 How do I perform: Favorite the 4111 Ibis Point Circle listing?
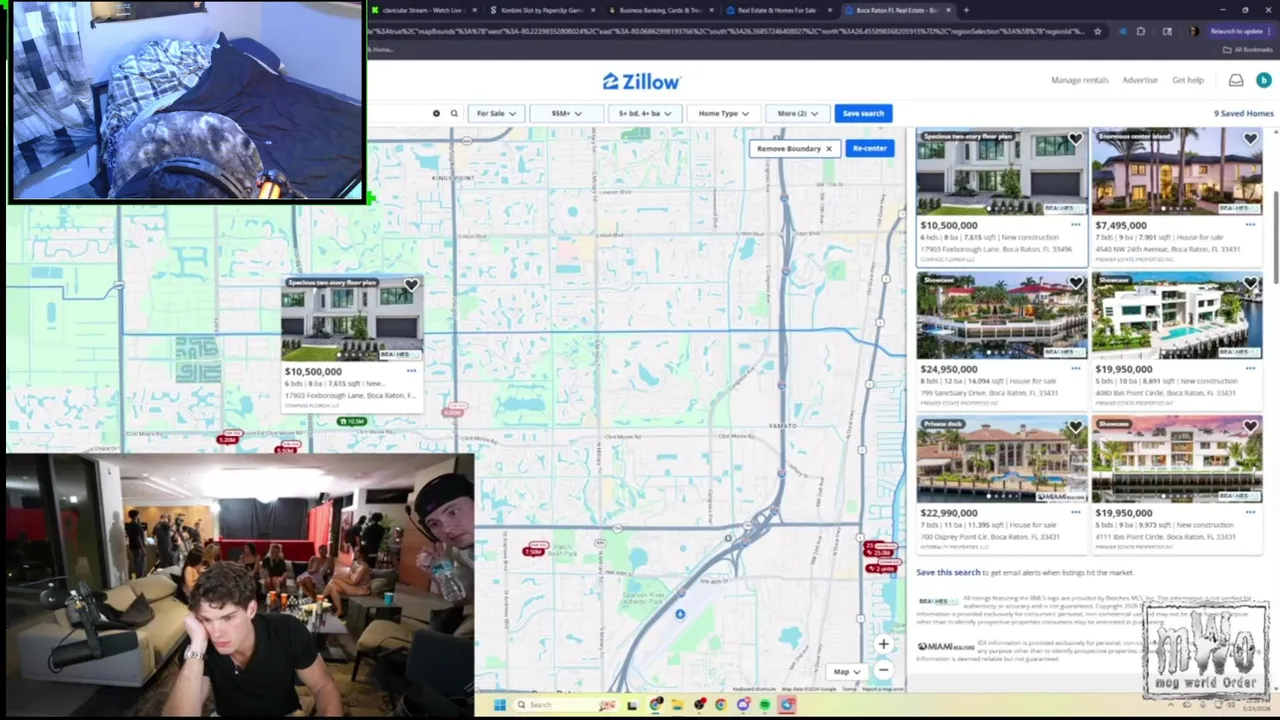(x=1250, y=428)
